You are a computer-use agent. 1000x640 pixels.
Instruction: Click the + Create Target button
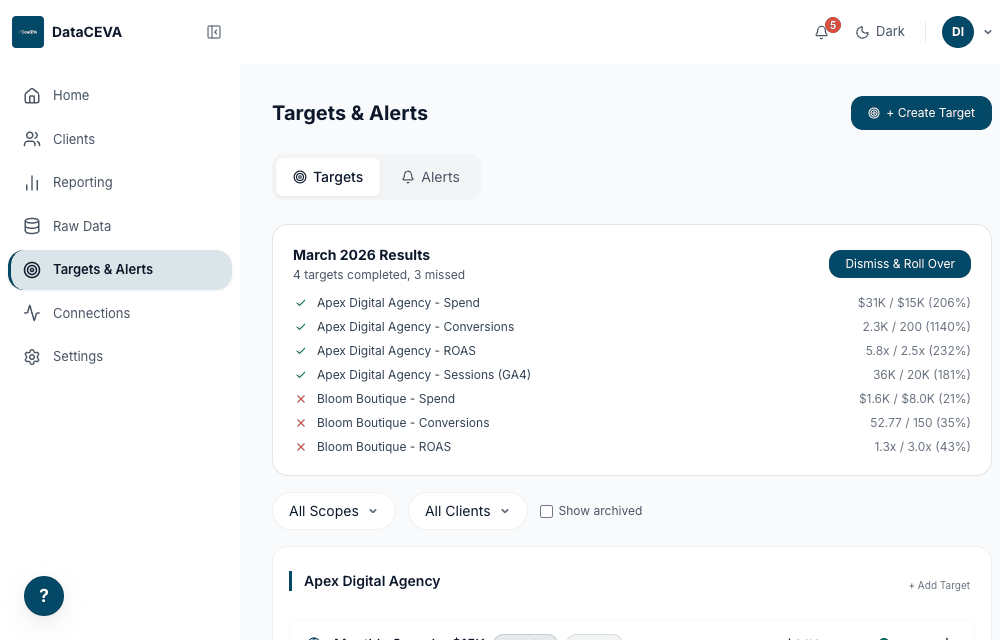[x=921, y=113]
